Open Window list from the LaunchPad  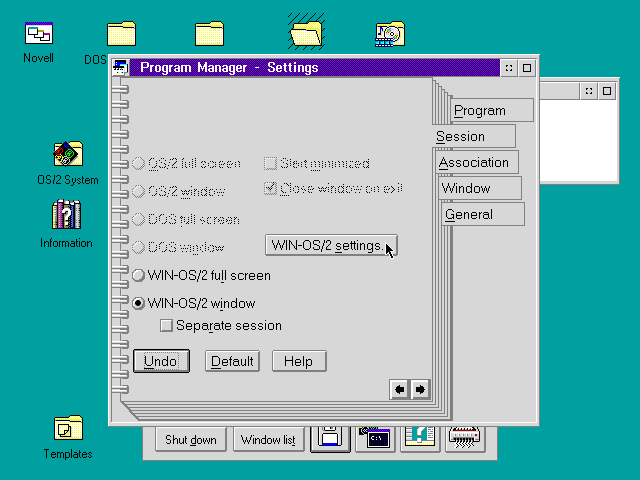(269, 440)
